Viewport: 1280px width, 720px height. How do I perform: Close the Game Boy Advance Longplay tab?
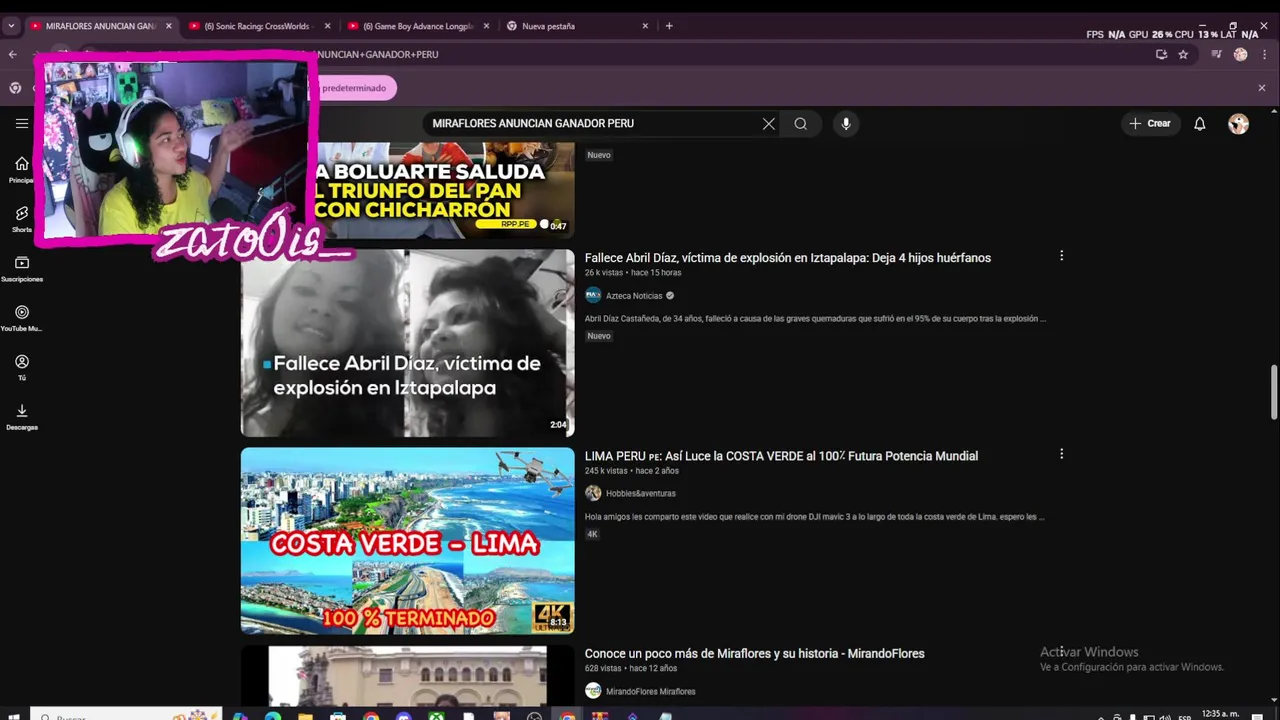(486, 26)
